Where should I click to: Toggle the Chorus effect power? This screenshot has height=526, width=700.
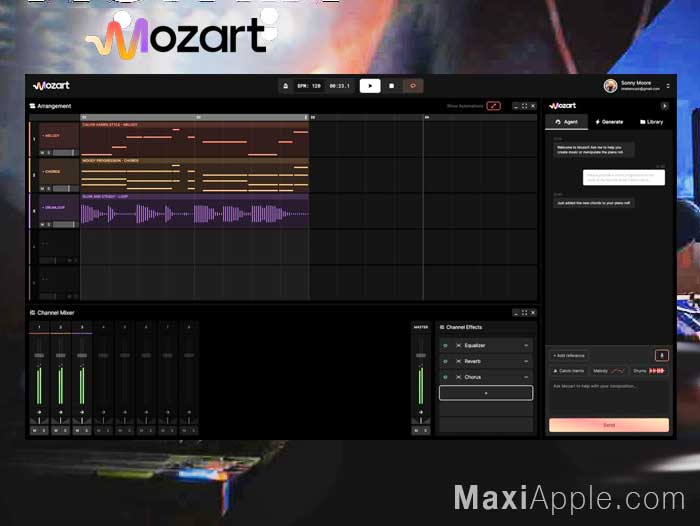pos(445,377)
